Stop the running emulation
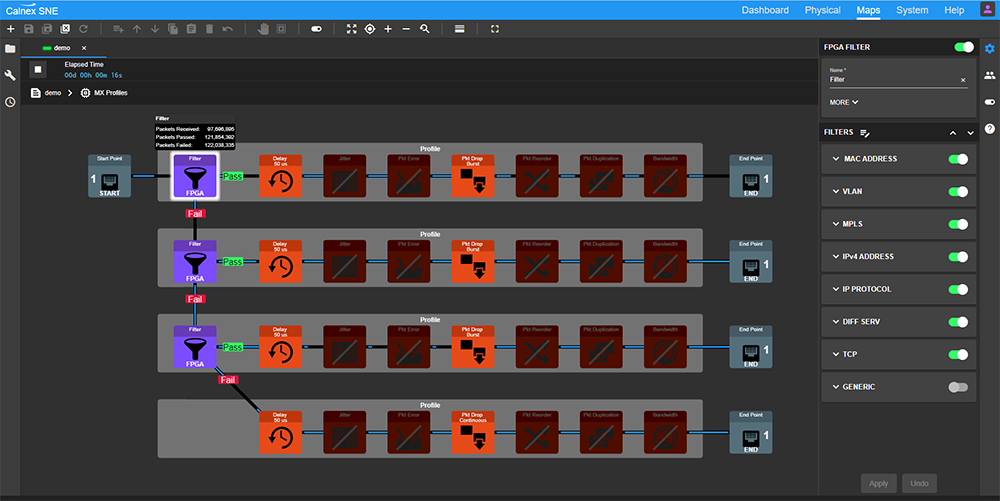The image size is (1000, 501). (38, 69)
